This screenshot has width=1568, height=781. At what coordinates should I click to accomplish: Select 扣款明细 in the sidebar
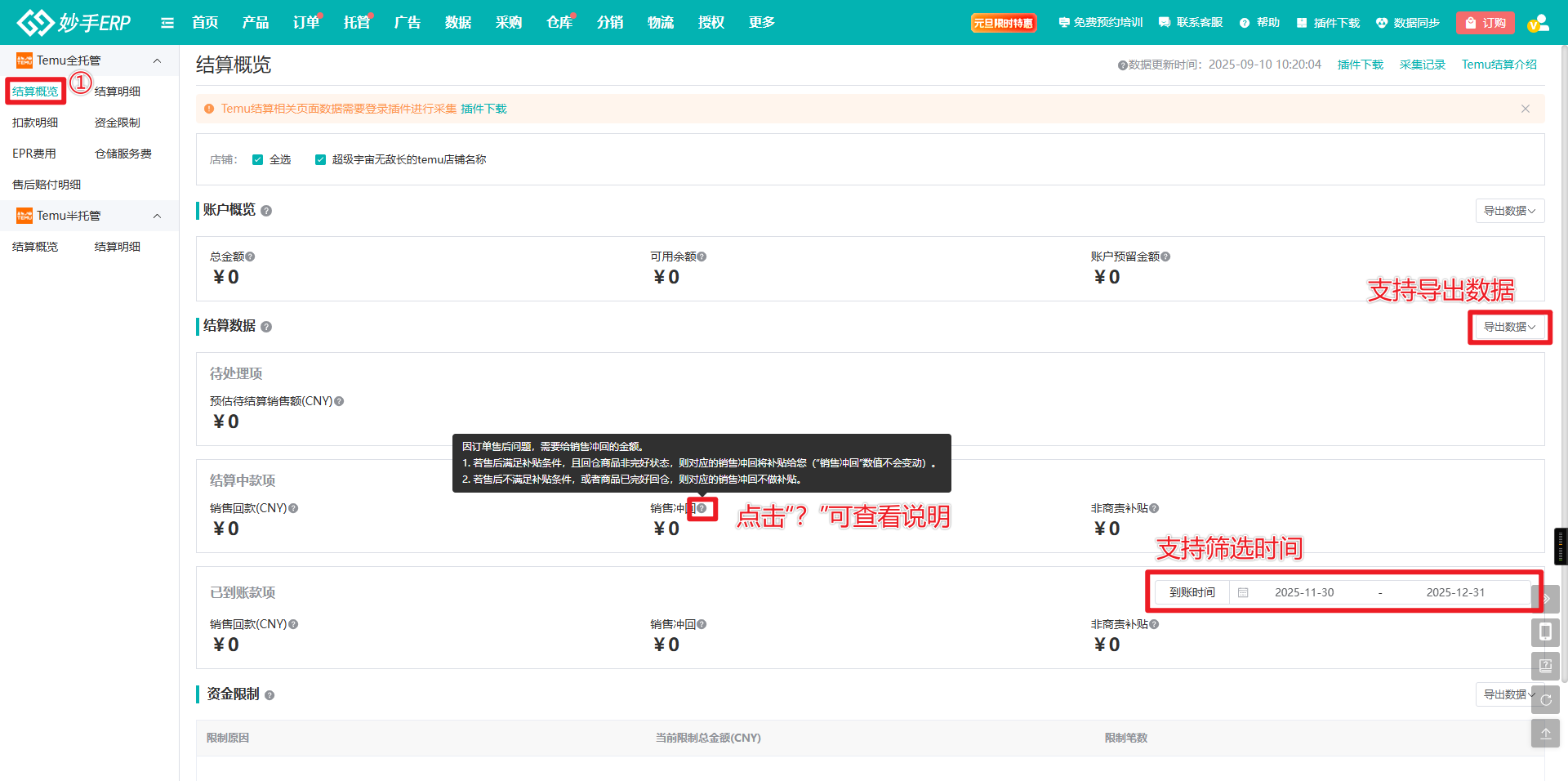click(x=35, y=123)
